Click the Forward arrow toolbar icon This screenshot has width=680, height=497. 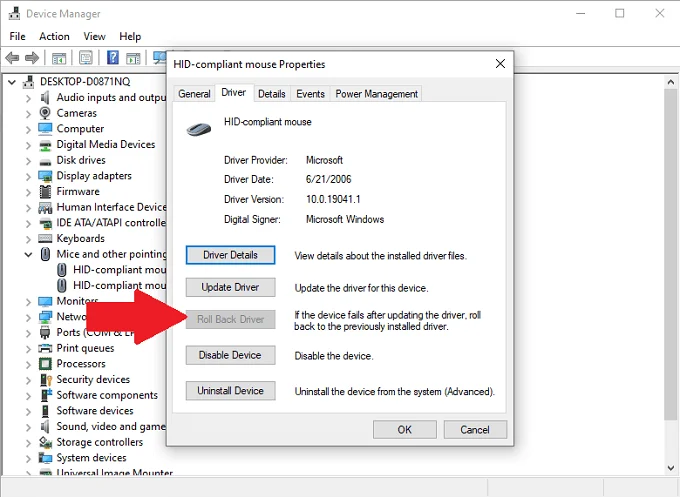(x=32, y=57)
